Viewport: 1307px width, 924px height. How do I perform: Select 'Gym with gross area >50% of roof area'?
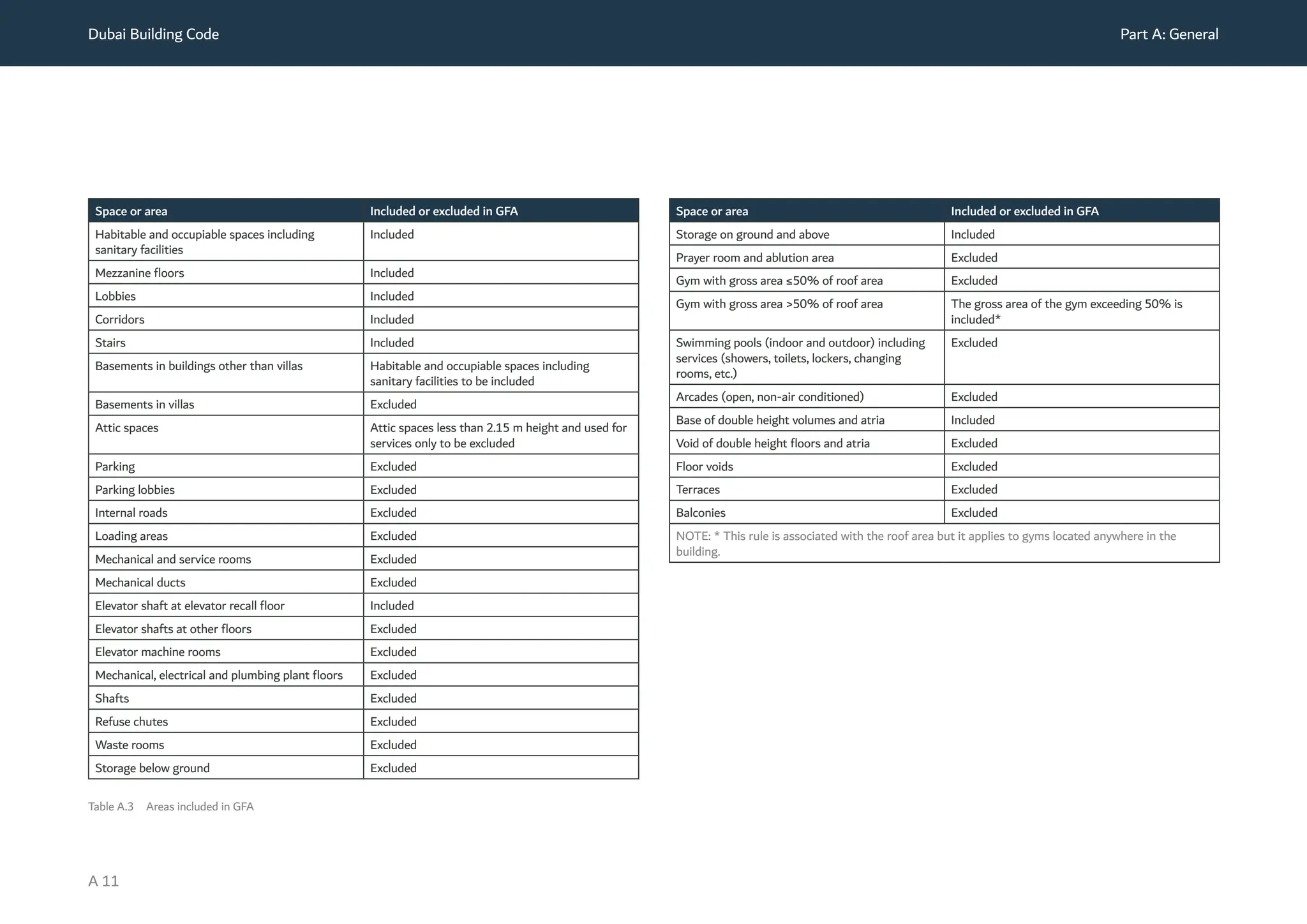(x=779, y=304)
